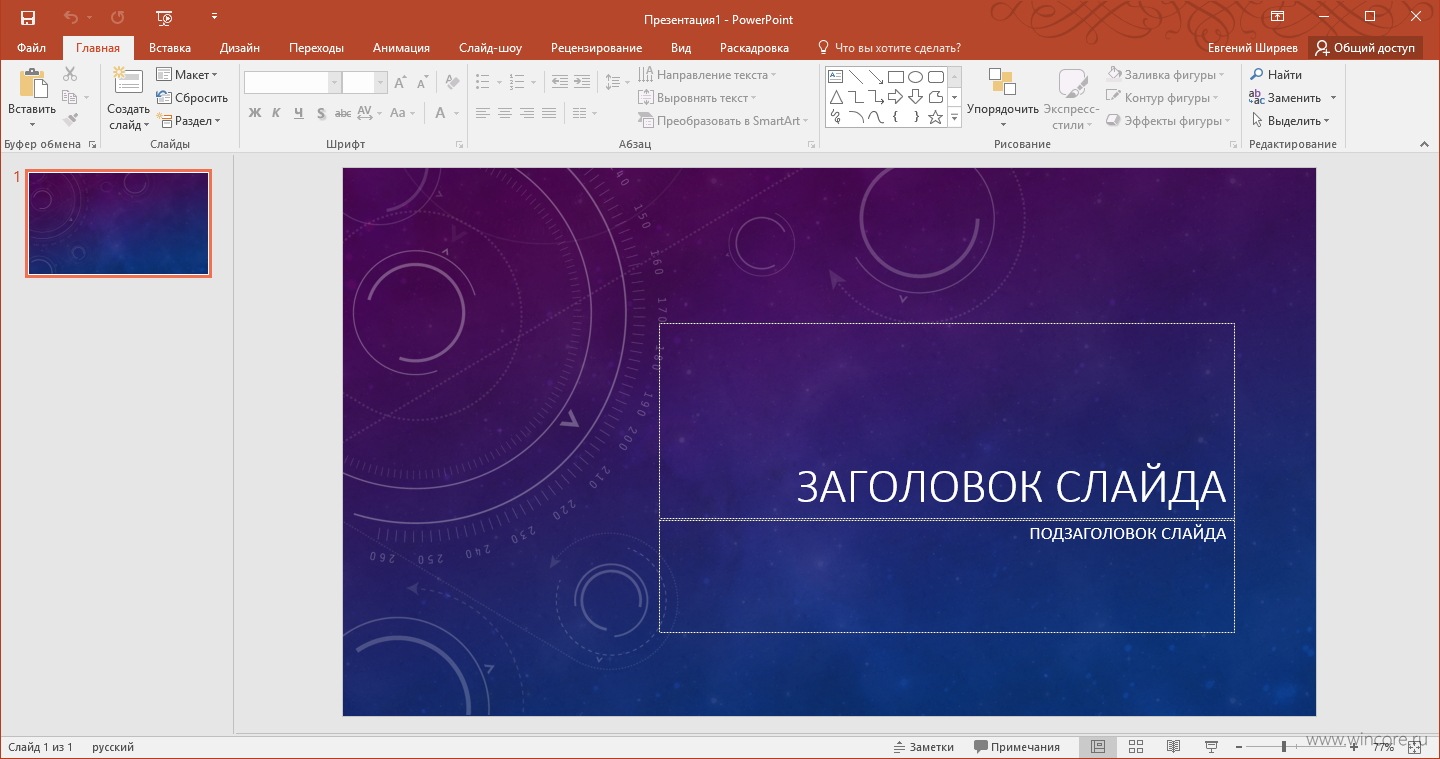Switch to the Слайд-шоу tab
Viewport: 1440px width, 759px height.
tap(490, 48)
